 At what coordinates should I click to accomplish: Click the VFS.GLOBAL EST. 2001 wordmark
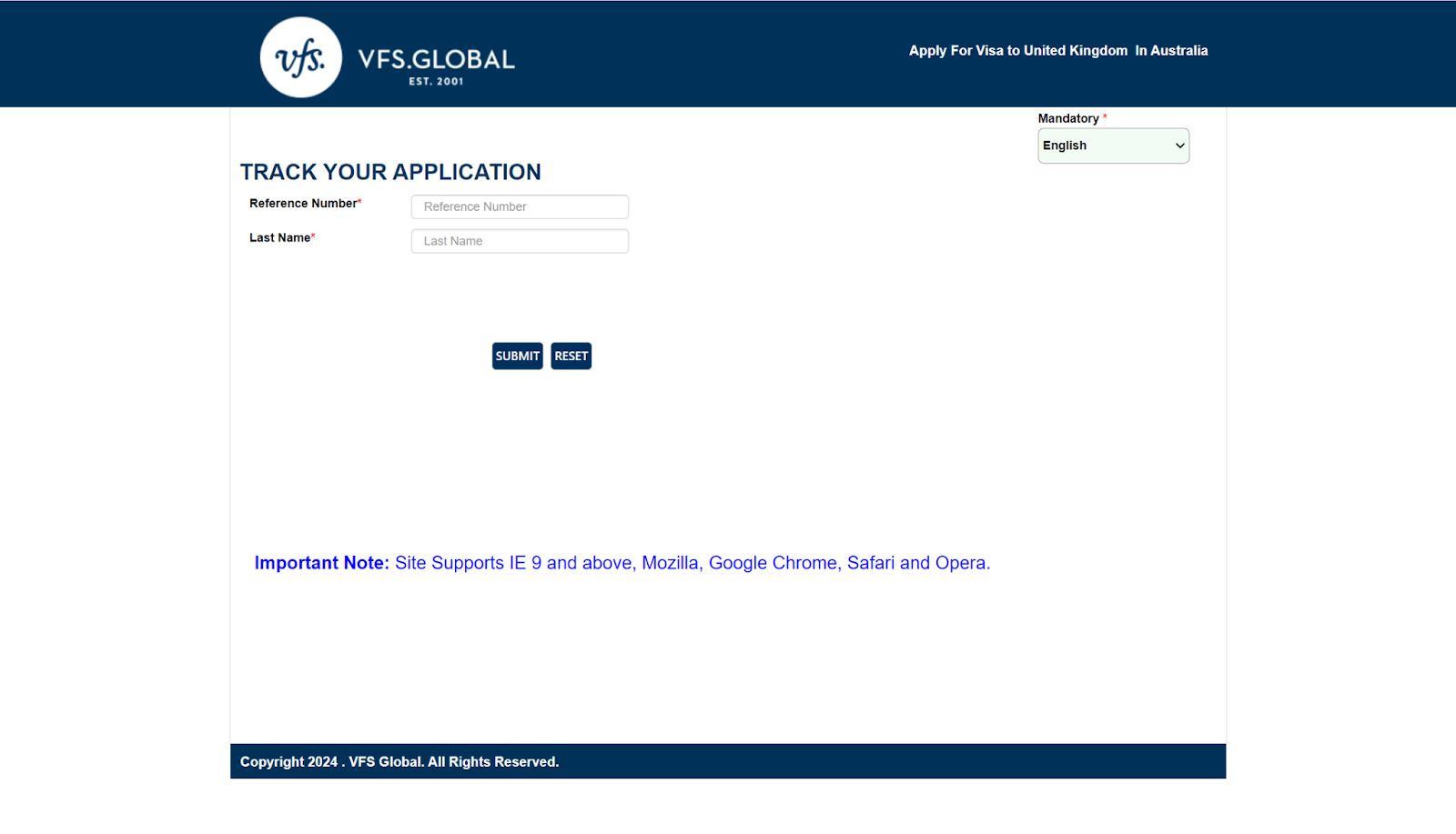(437, 66)
